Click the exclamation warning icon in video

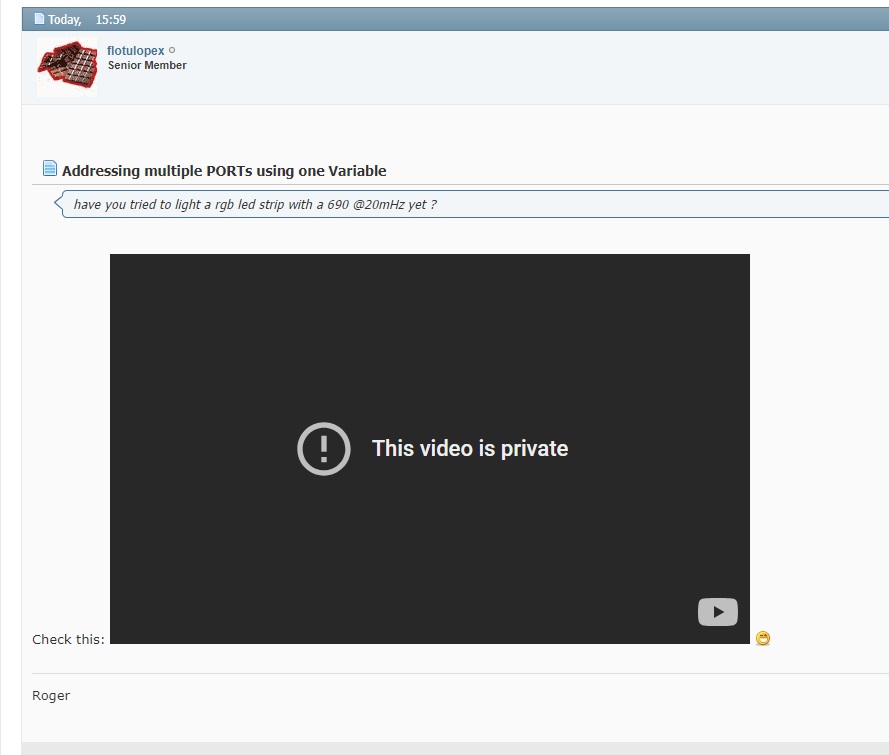324,449
